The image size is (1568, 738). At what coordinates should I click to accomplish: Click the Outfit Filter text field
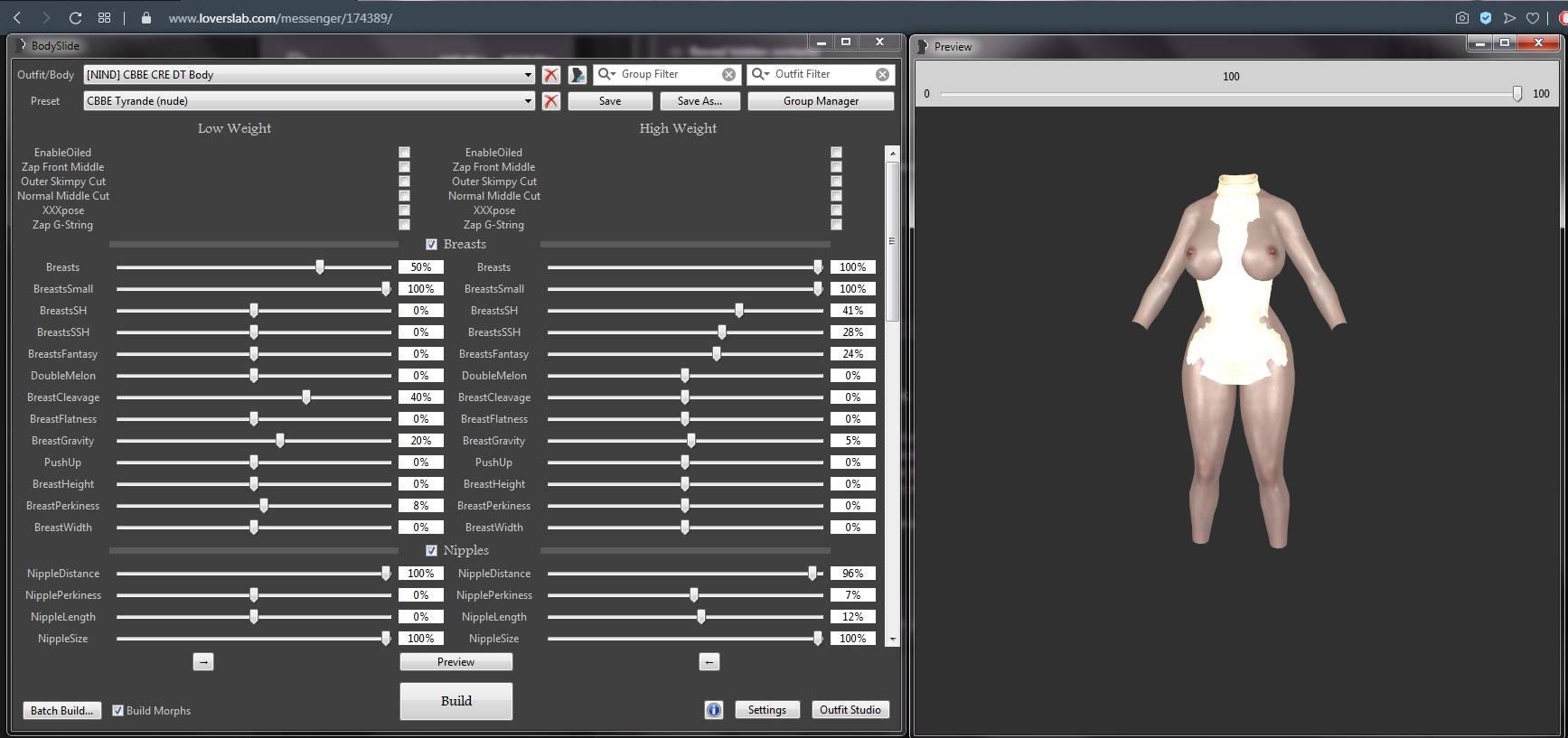click(x=822, y=74)
